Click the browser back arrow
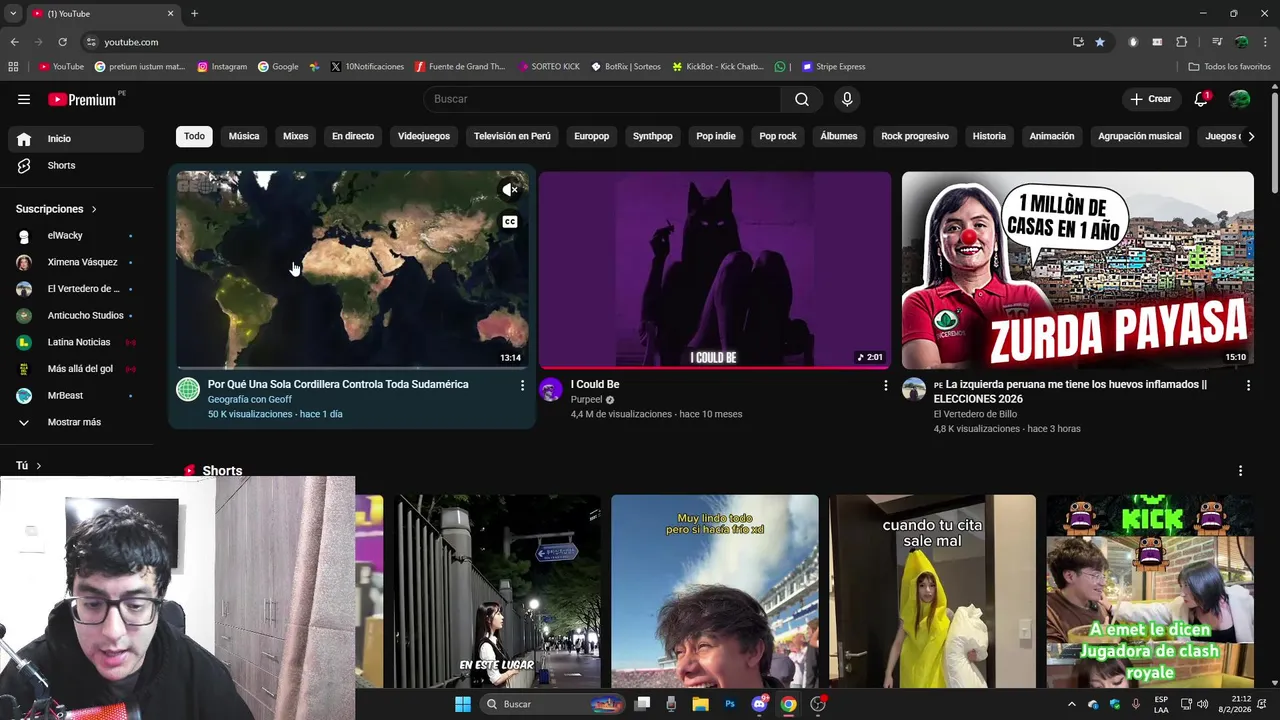 click(x=14, y=42)
